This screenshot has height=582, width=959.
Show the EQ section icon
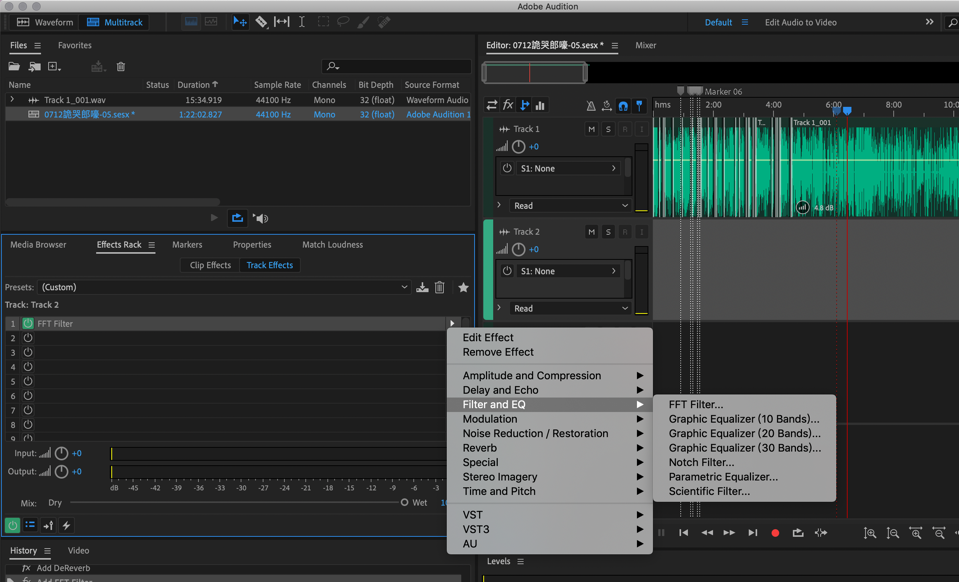[x=540, y=105]
